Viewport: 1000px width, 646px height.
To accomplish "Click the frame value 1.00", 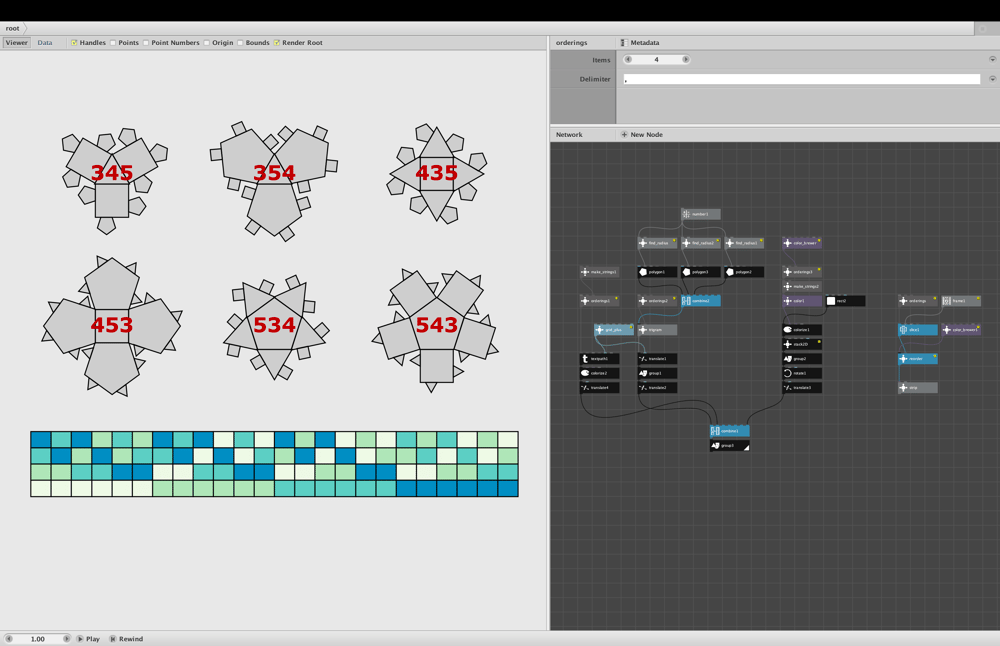I will [38, 638].
